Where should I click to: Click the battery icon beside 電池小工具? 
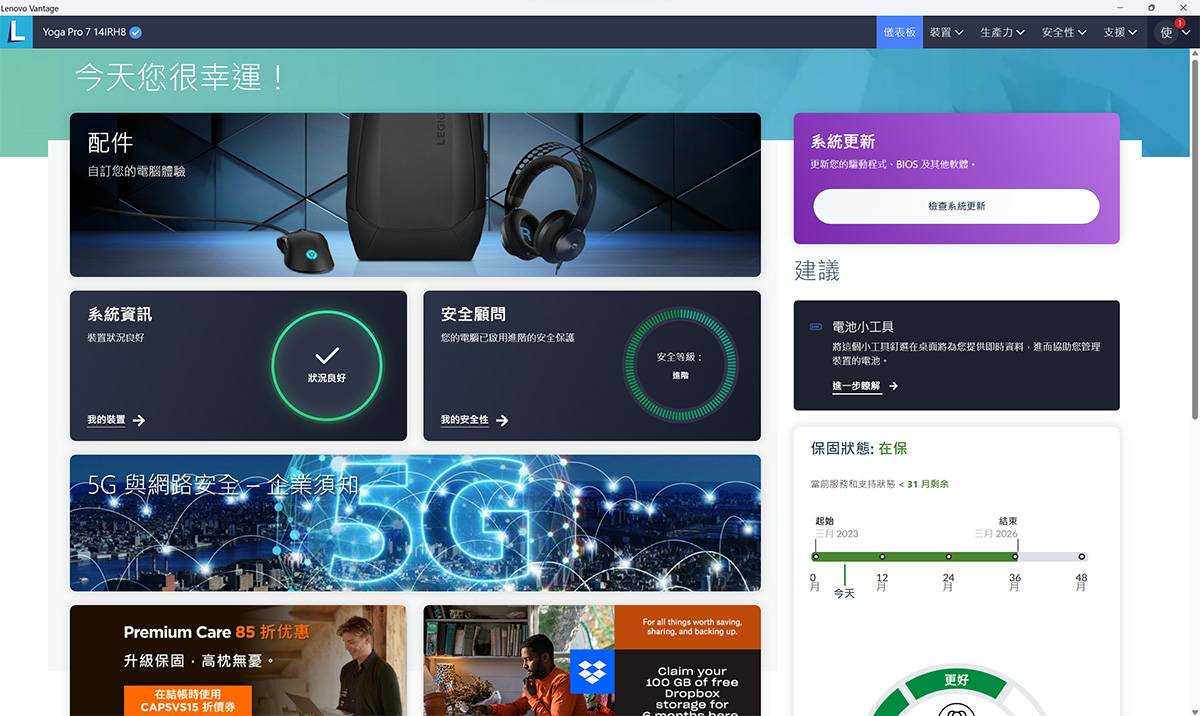point(816,327)
